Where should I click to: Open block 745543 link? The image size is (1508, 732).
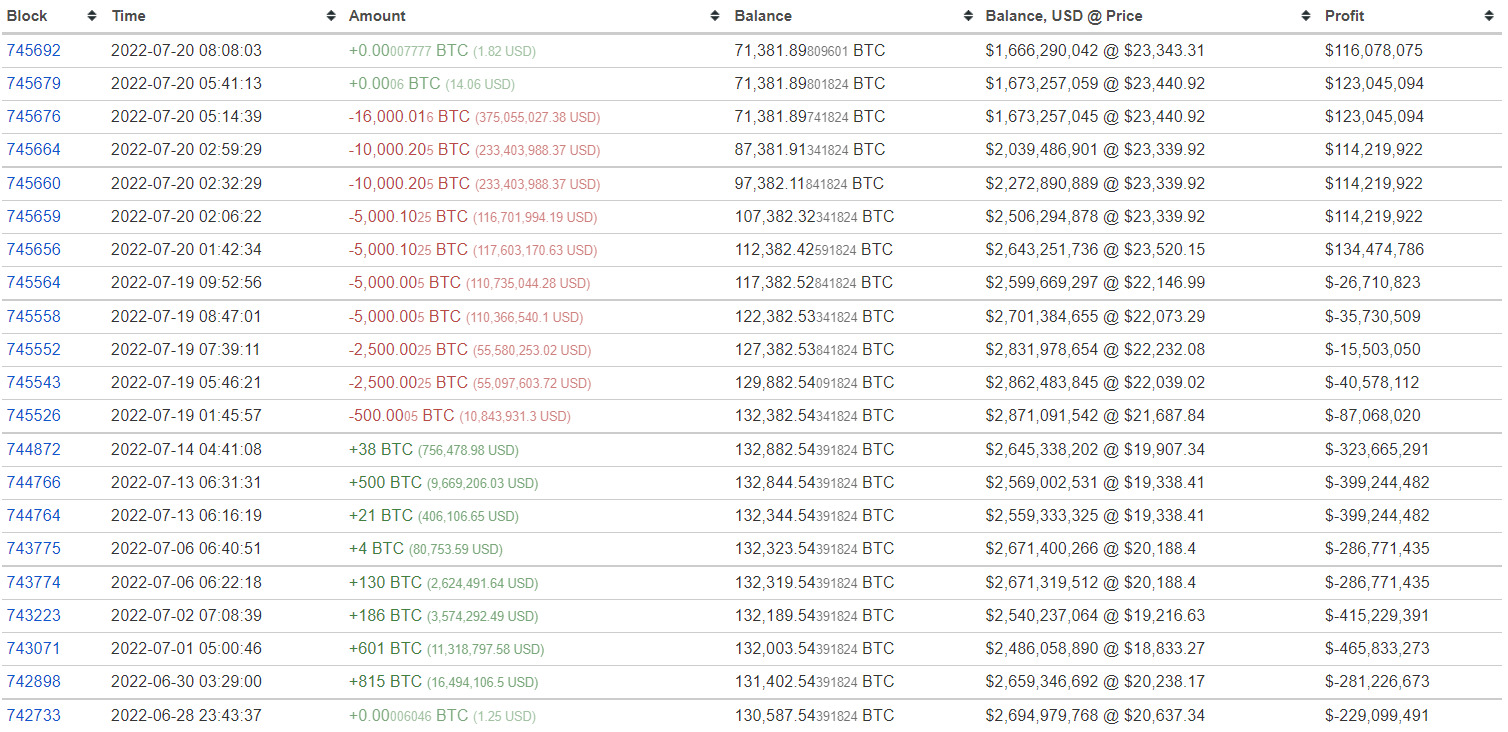point(33,383)
